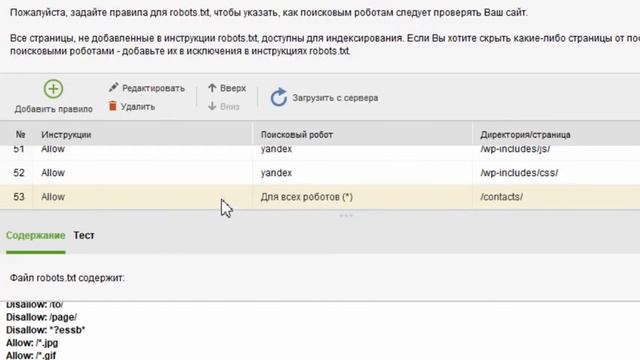Click the green plus Add rule icon
The height and width of the screenshot is (360, 640).
point(53,89)
